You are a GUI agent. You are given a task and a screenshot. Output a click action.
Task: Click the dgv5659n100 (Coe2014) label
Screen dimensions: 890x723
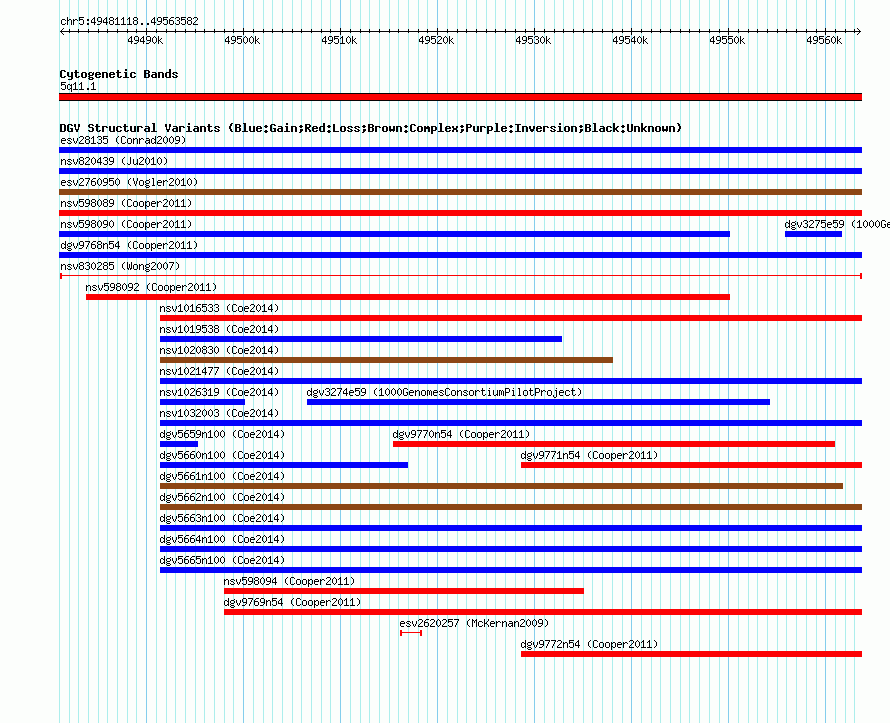[222, 434]
